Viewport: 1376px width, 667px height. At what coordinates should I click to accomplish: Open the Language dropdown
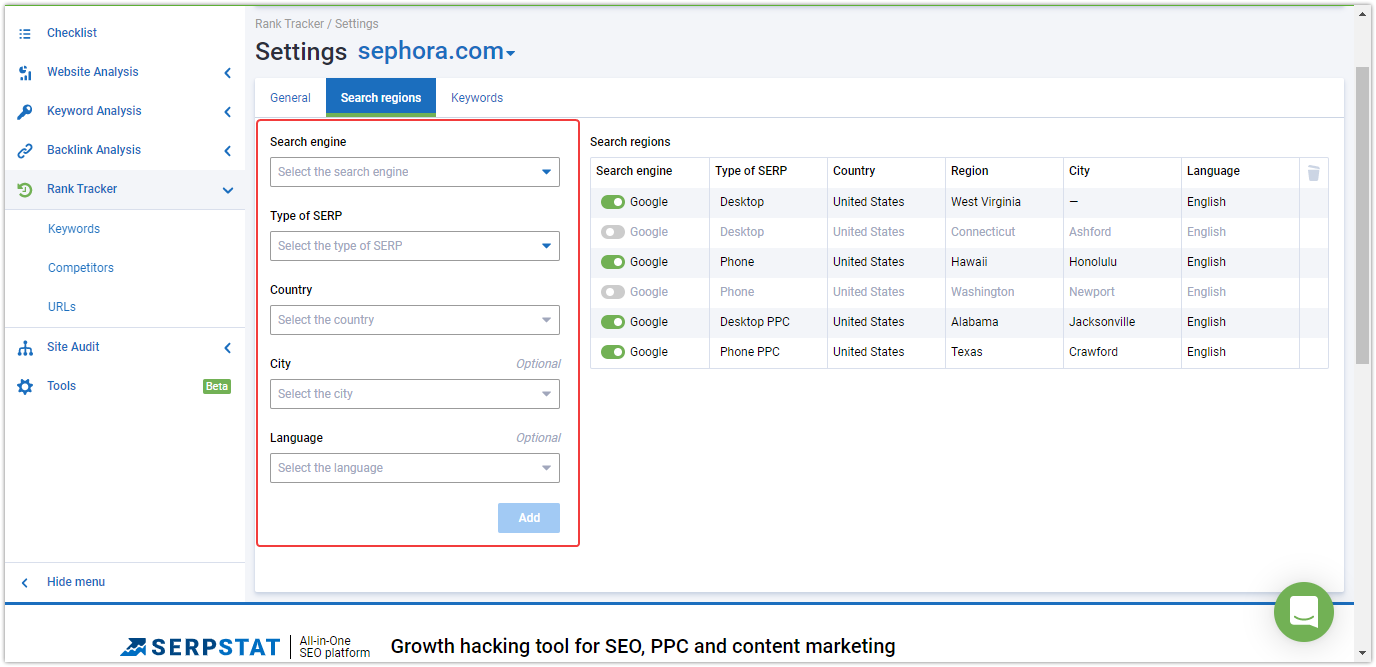(415, 468)
